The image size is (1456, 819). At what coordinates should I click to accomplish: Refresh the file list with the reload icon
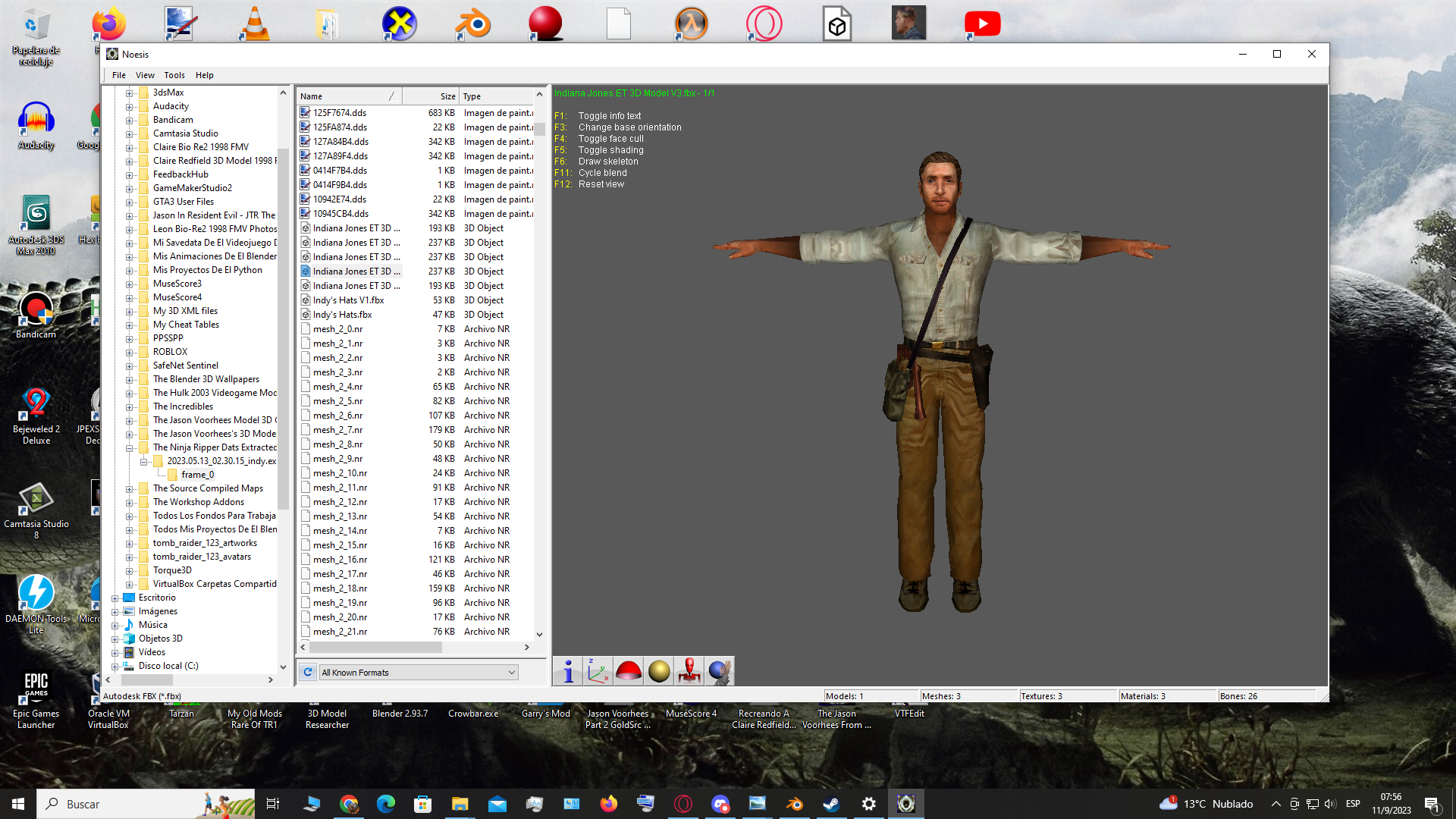(x=308, y=672)
